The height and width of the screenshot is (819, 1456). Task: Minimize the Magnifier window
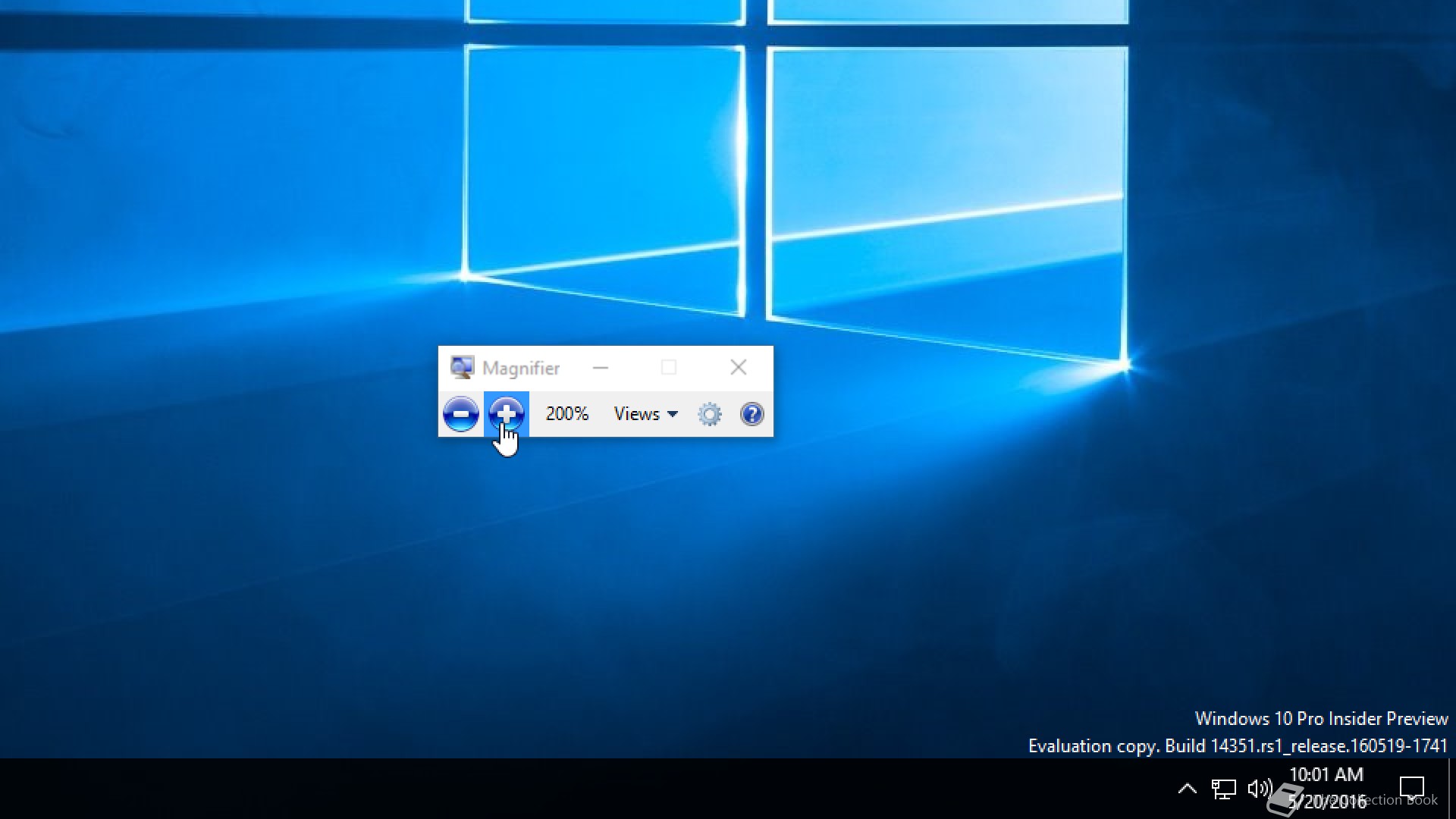[x=601, y=368]
